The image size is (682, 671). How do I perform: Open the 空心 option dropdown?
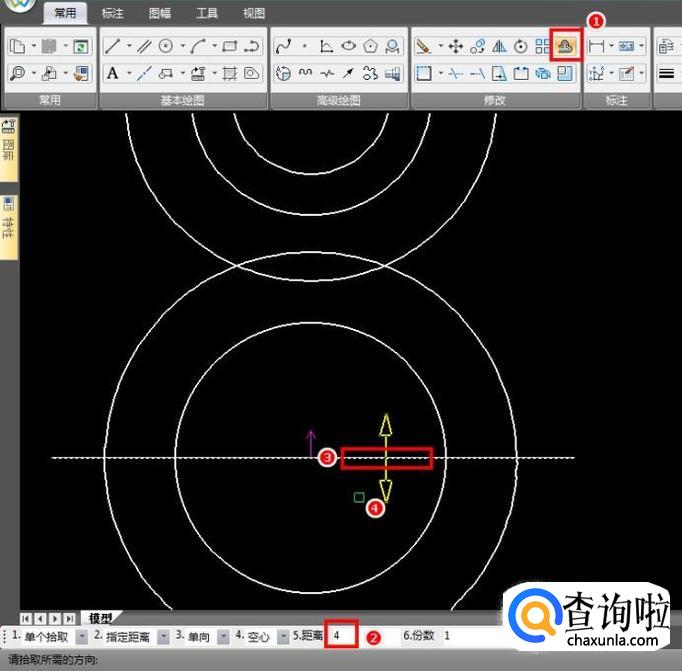(283, 636)
